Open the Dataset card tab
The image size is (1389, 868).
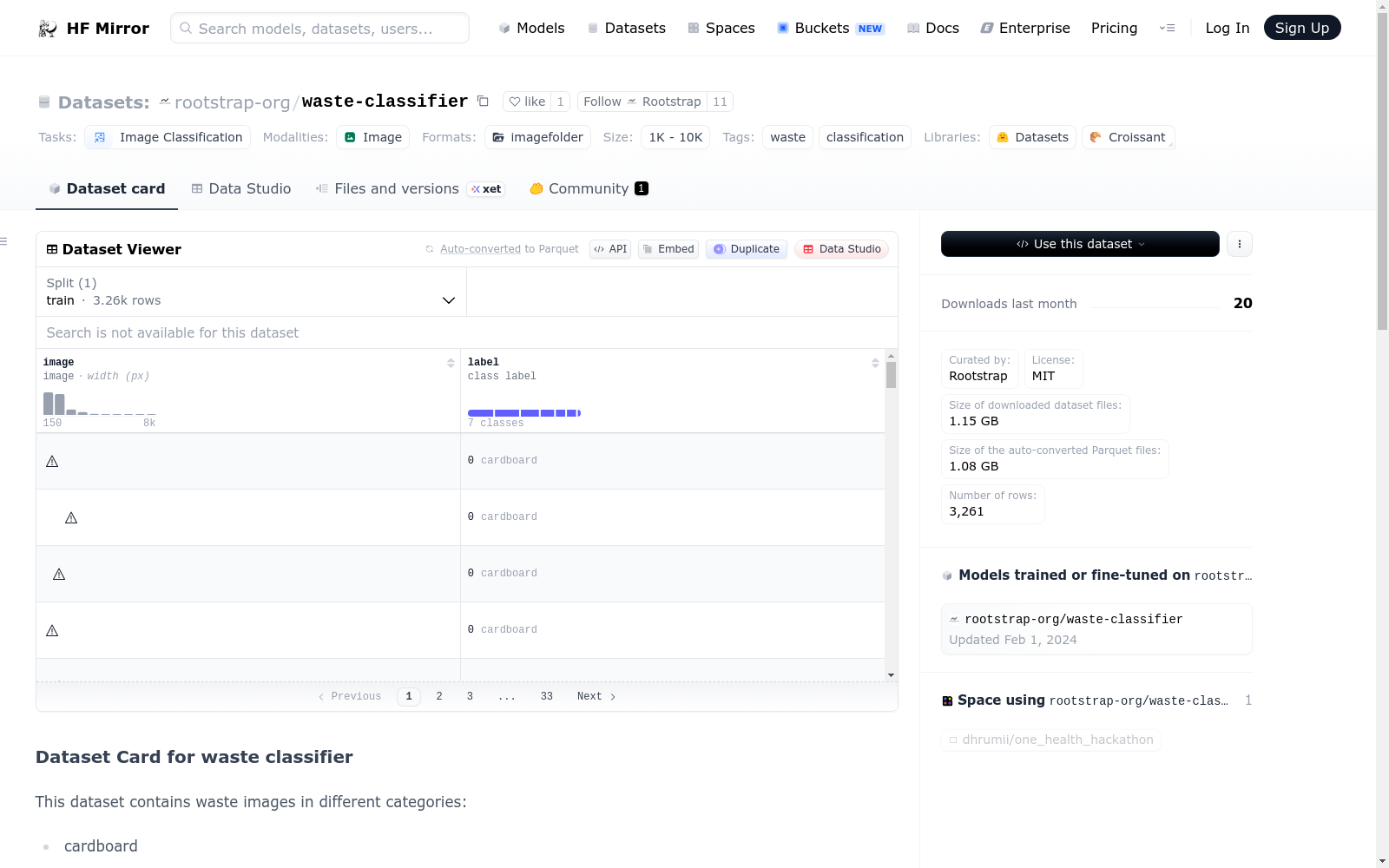(x=107, y=188)
